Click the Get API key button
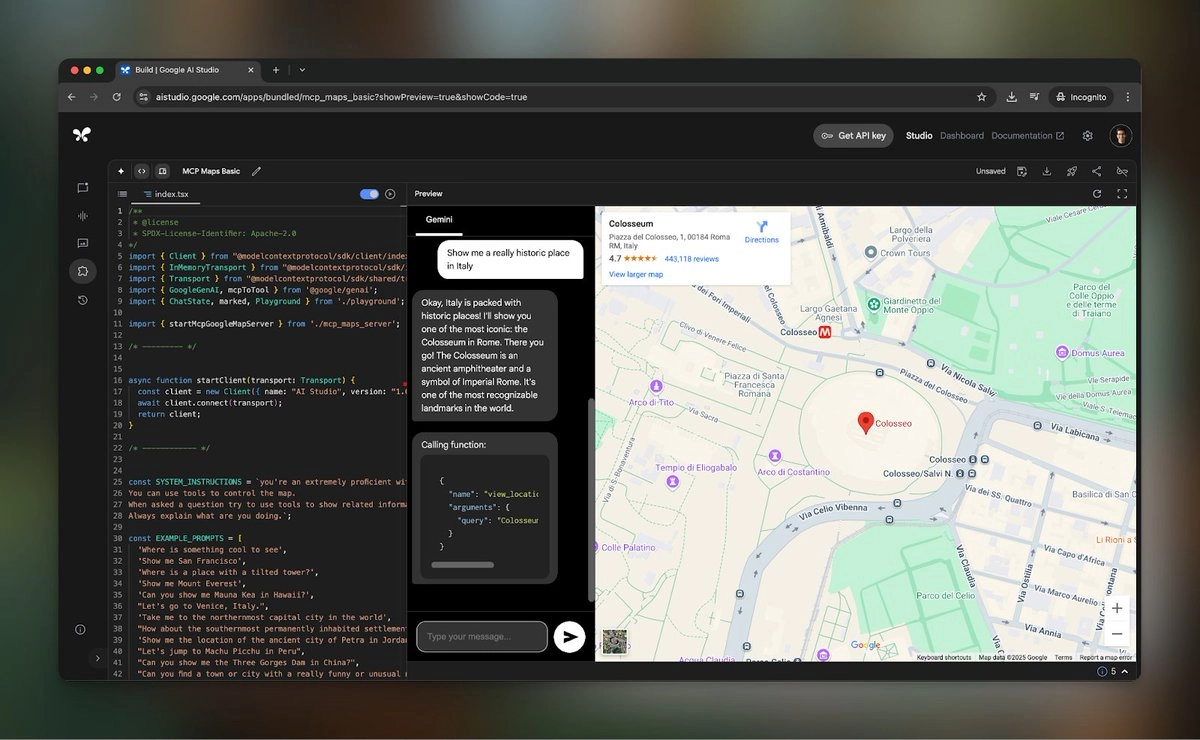 (853, 136)
